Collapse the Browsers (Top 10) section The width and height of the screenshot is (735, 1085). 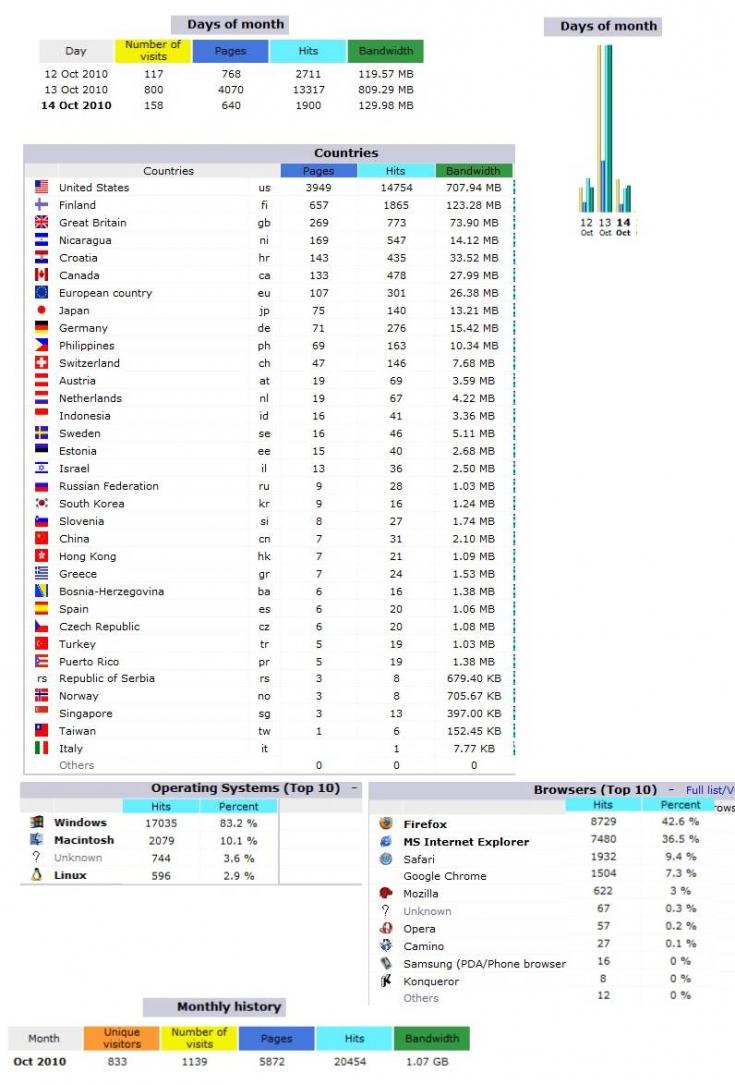(671, 790)
